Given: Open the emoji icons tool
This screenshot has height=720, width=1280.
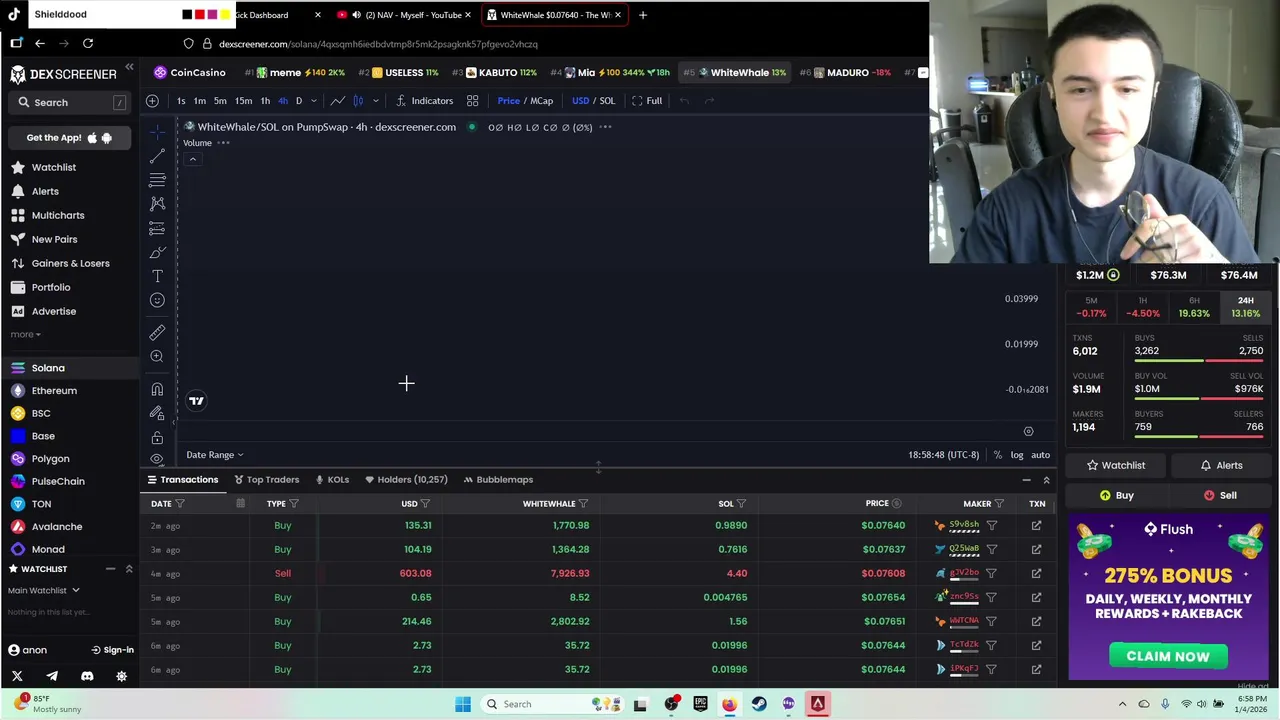Looking at the screenshot, I should pos(157,300).
